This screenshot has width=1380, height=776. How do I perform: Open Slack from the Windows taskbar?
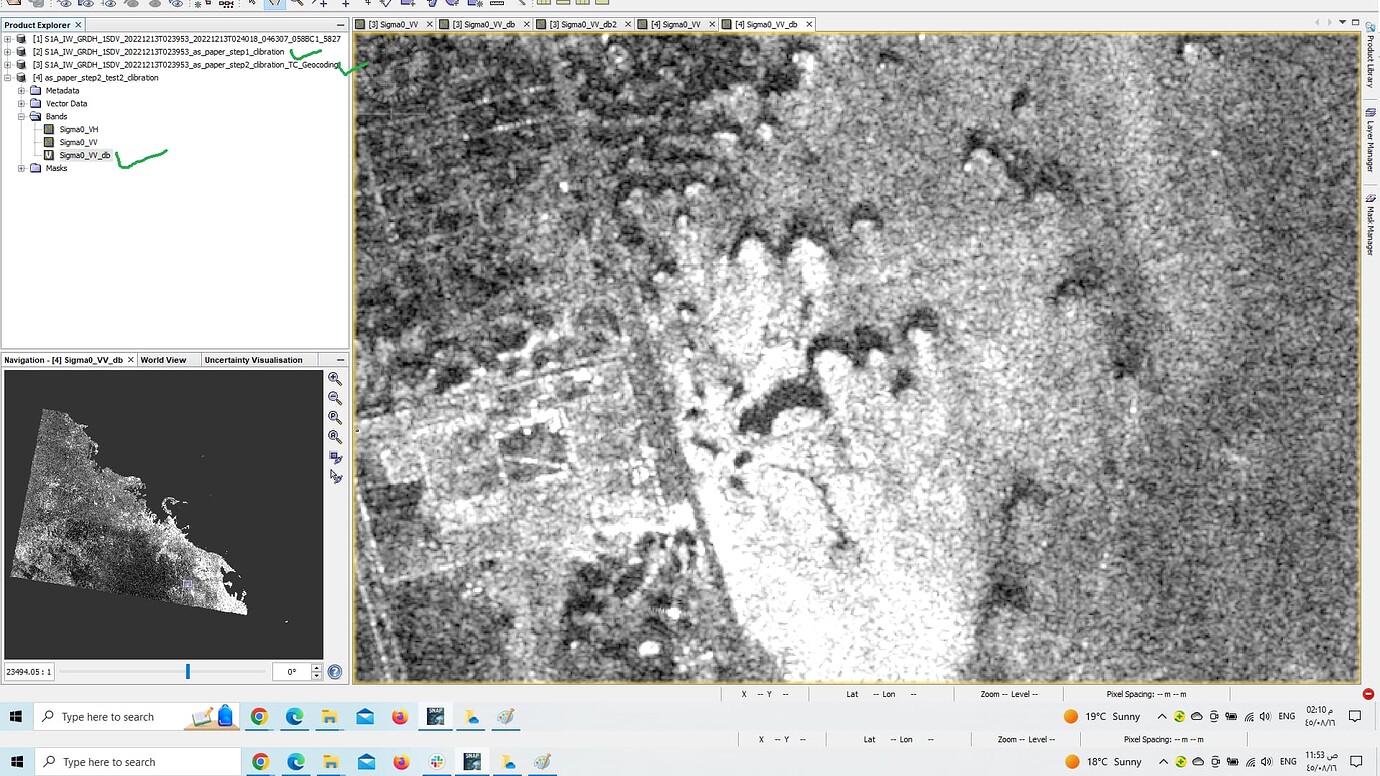(x=437, y=762)
